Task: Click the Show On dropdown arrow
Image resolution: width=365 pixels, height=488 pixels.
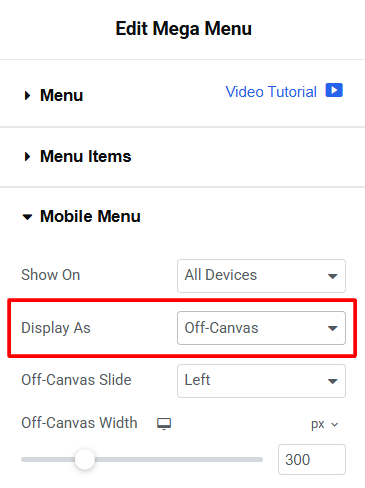Action: pos(332,276)
